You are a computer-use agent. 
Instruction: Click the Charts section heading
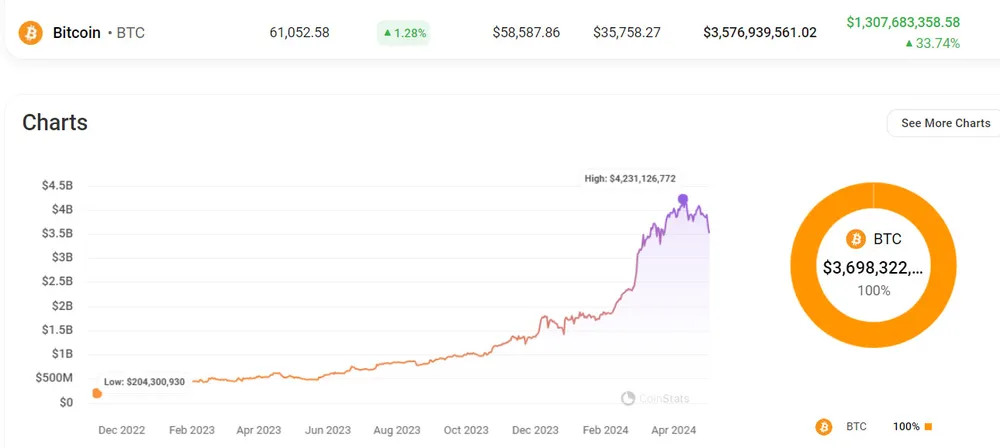[55, 122]
